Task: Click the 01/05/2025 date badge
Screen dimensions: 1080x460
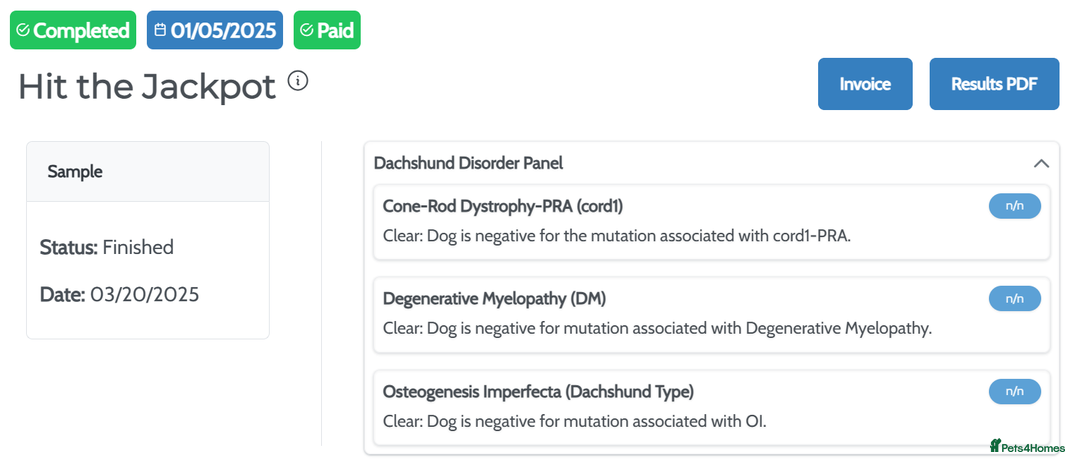Action: click(223, 31)
